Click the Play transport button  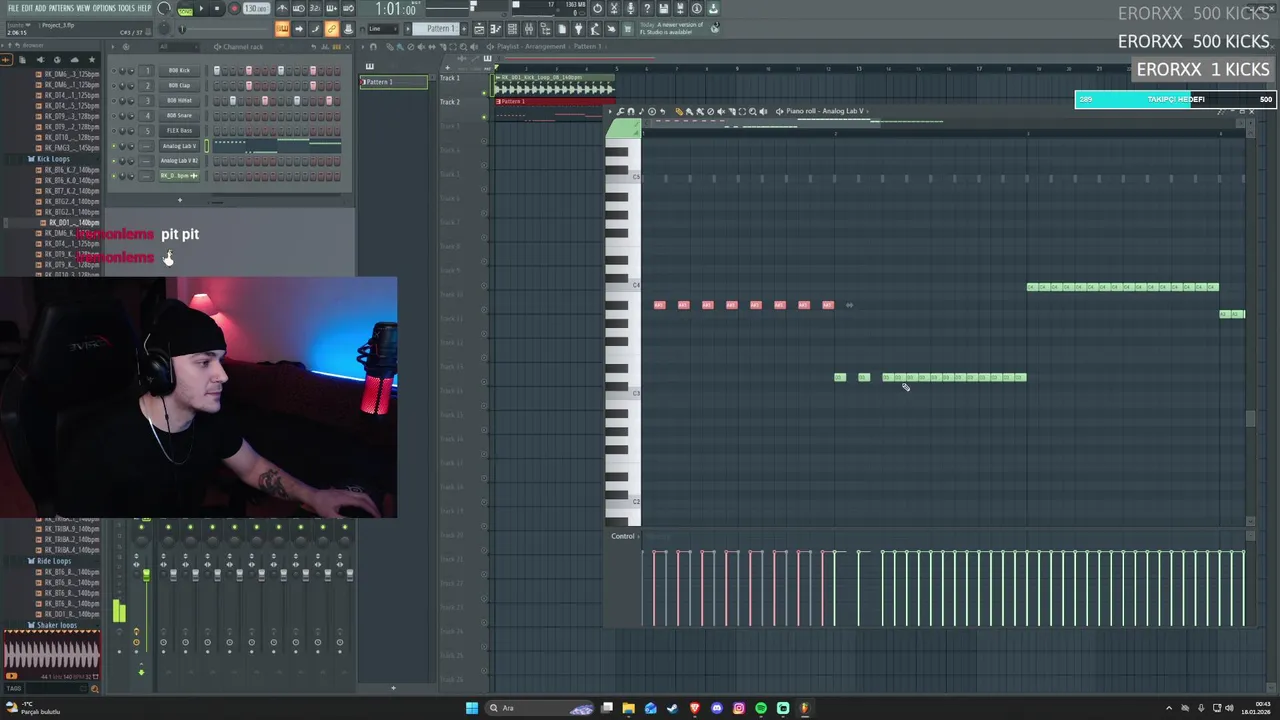[201, 9]
